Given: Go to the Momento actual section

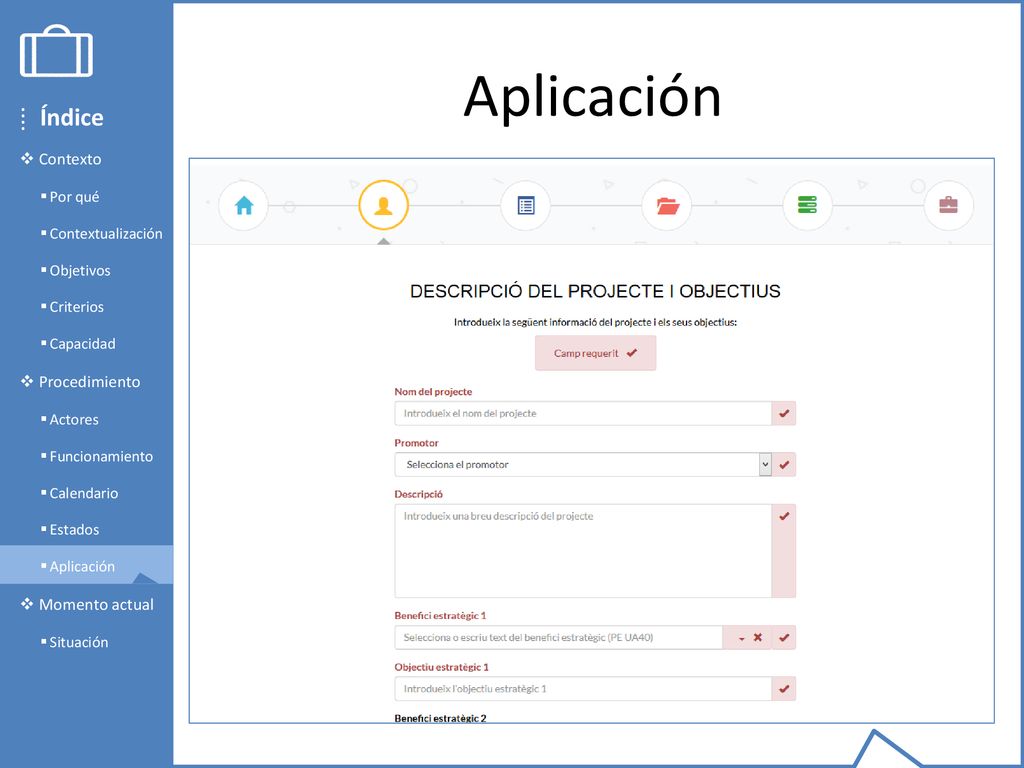Looking at the screenshot, I should (96, 605).
